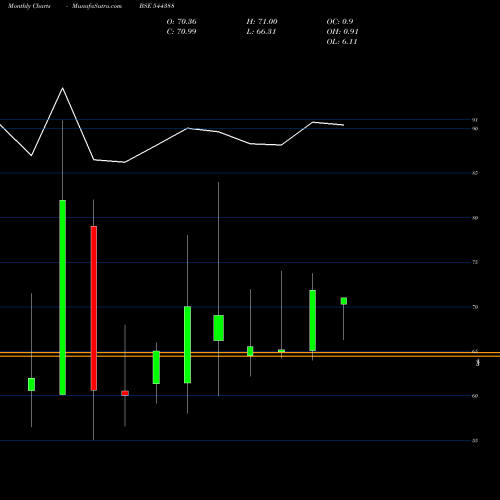This screenshot has height=500, width=500.
Task: Click the 80 price axis label
Action: pyautogui.click(x=475, y=218)
